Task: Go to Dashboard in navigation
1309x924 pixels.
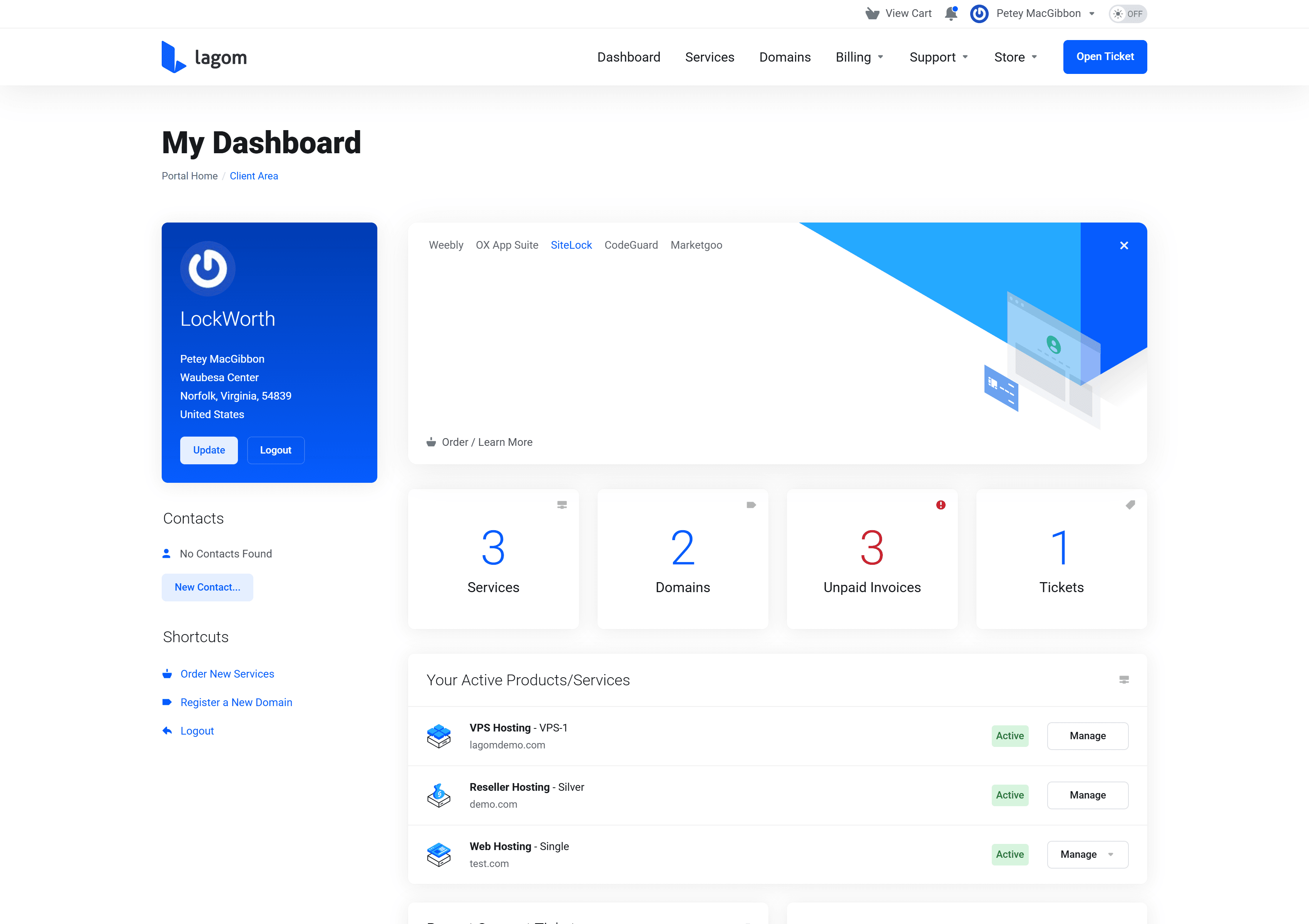Action: pos(629,57)
